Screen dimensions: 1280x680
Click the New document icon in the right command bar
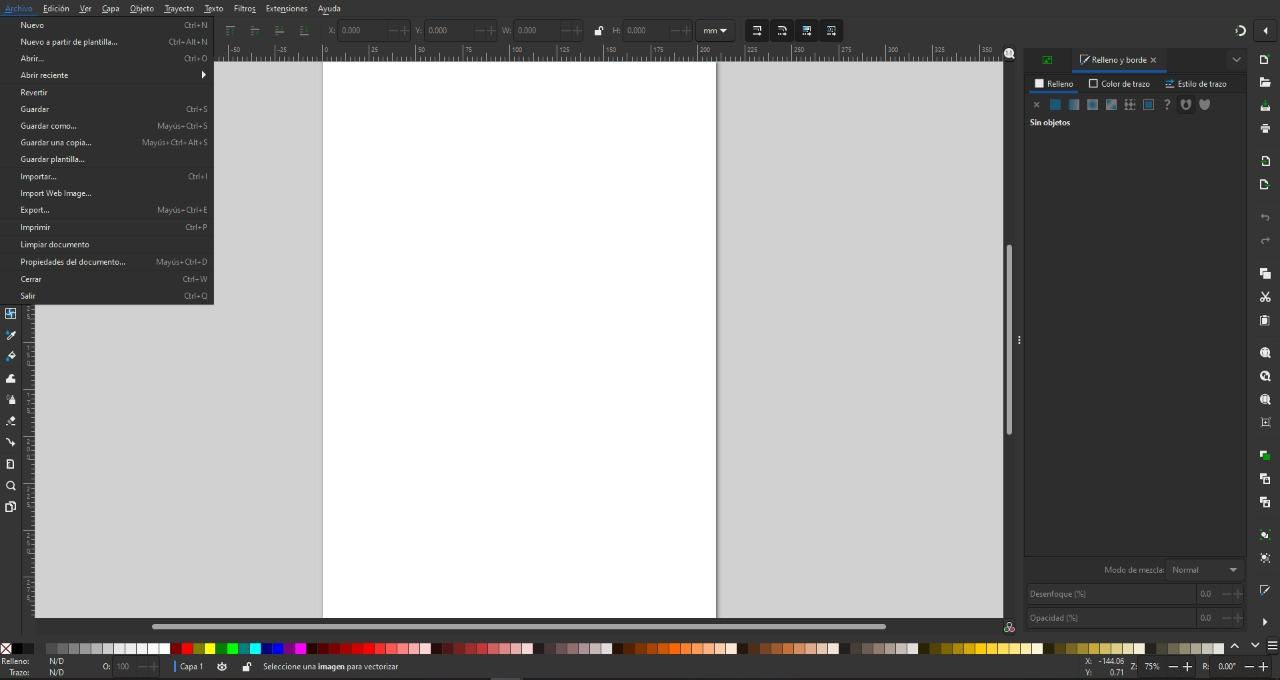point(1265,59)
